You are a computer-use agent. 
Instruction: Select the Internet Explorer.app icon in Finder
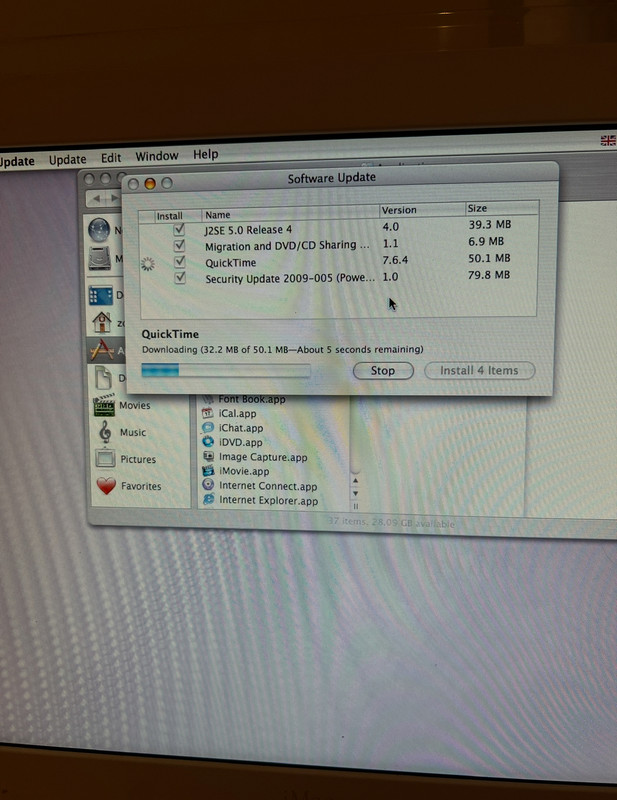click(208, 499)
